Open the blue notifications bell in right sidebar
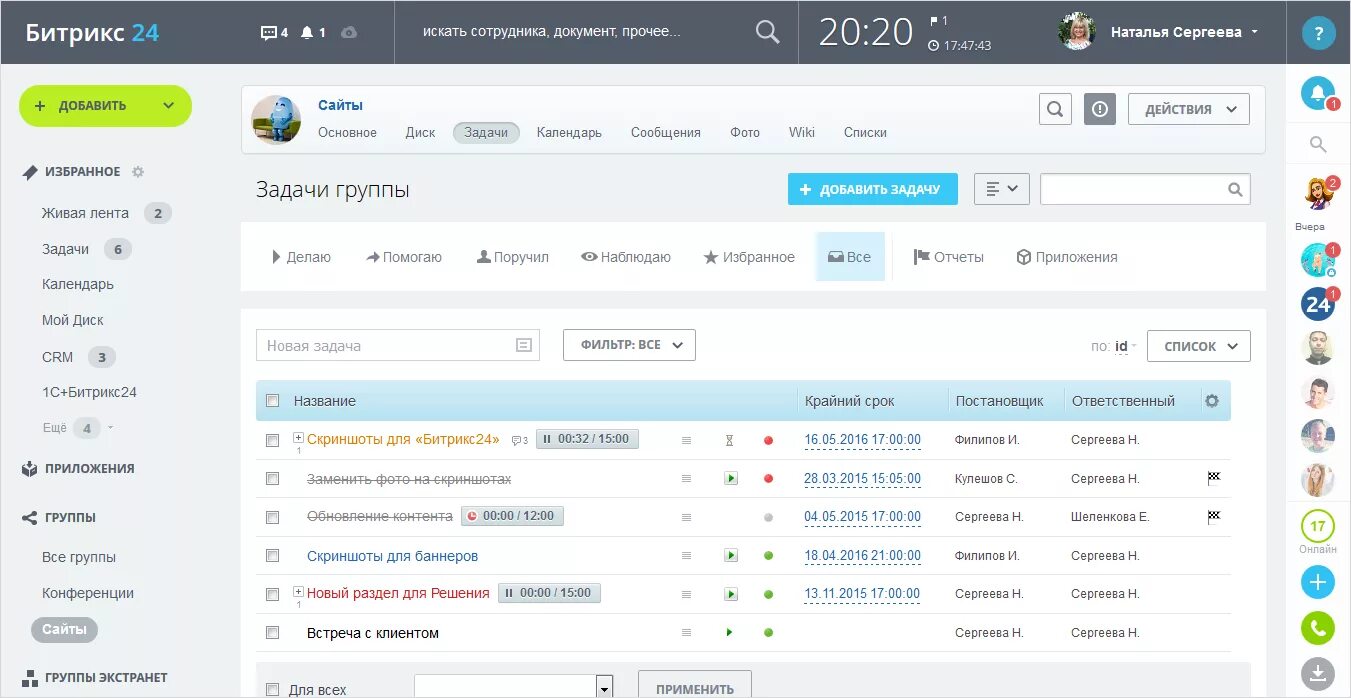The width and height of the screenshot is (1351, 698). click(1318, 93)
